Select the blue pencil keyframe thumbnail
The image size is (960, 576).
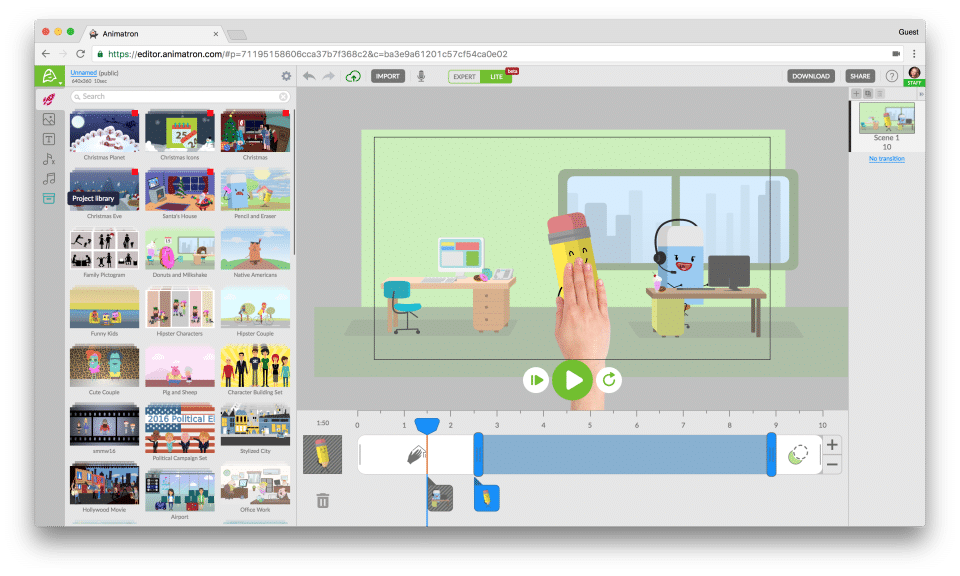coord(487,498)
